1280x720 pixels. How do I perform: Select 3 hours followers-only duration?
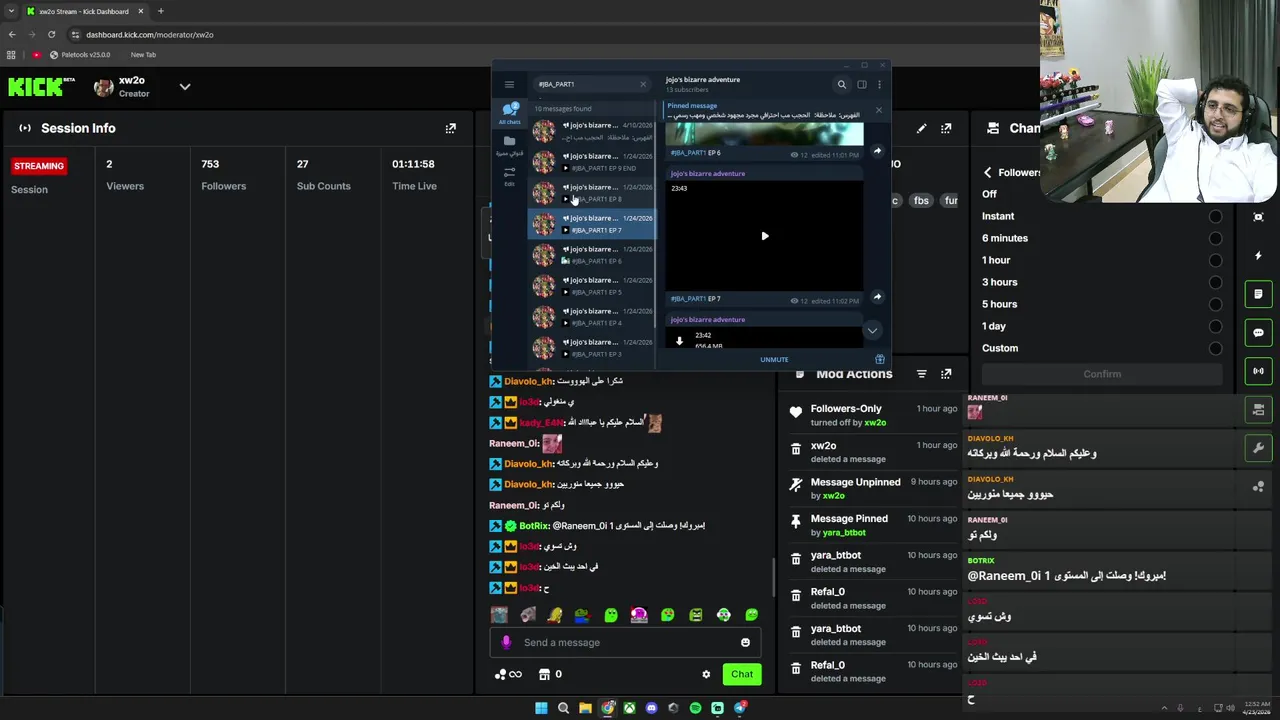[x=1215, y=282]
